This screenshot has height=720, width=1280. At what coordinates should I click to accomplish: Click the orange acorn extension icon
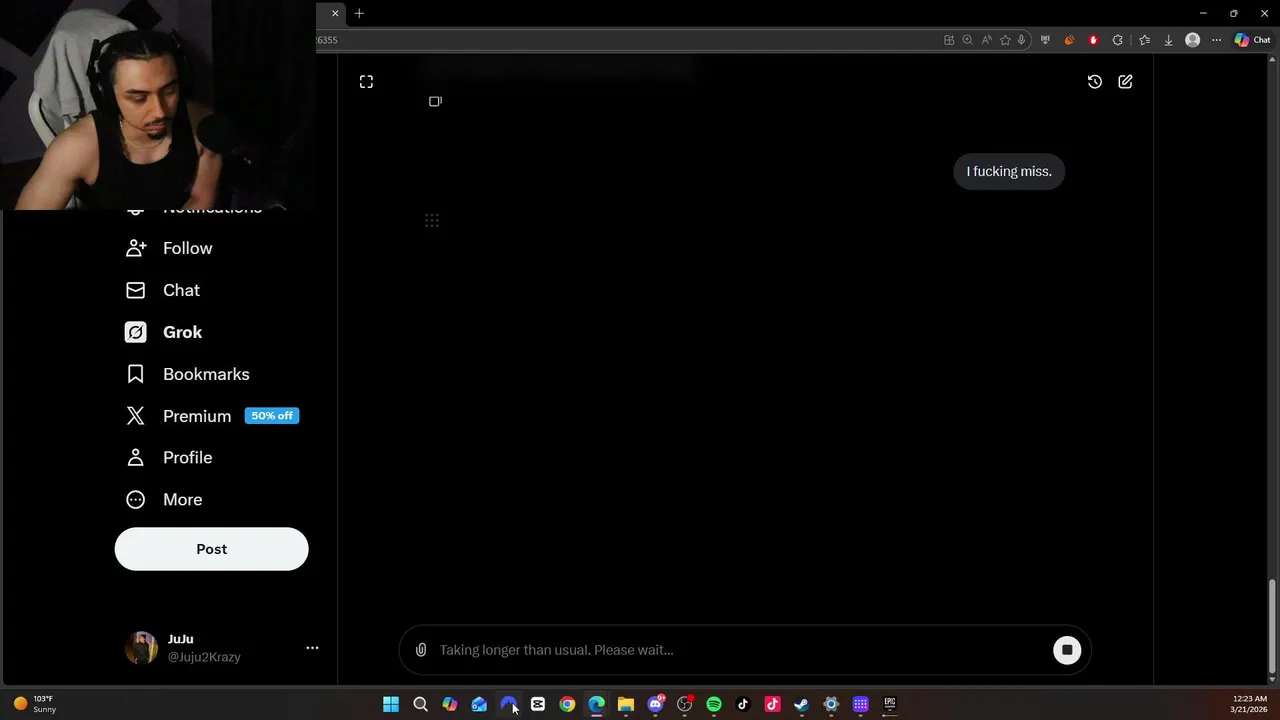1069,40
